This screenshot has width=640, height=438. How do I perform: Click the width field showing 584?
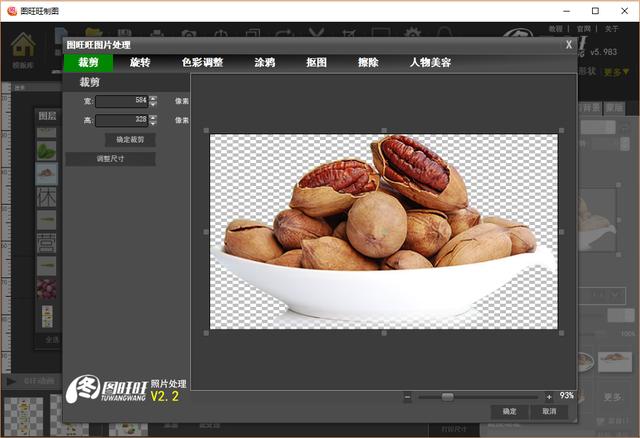tap(122, 101)
